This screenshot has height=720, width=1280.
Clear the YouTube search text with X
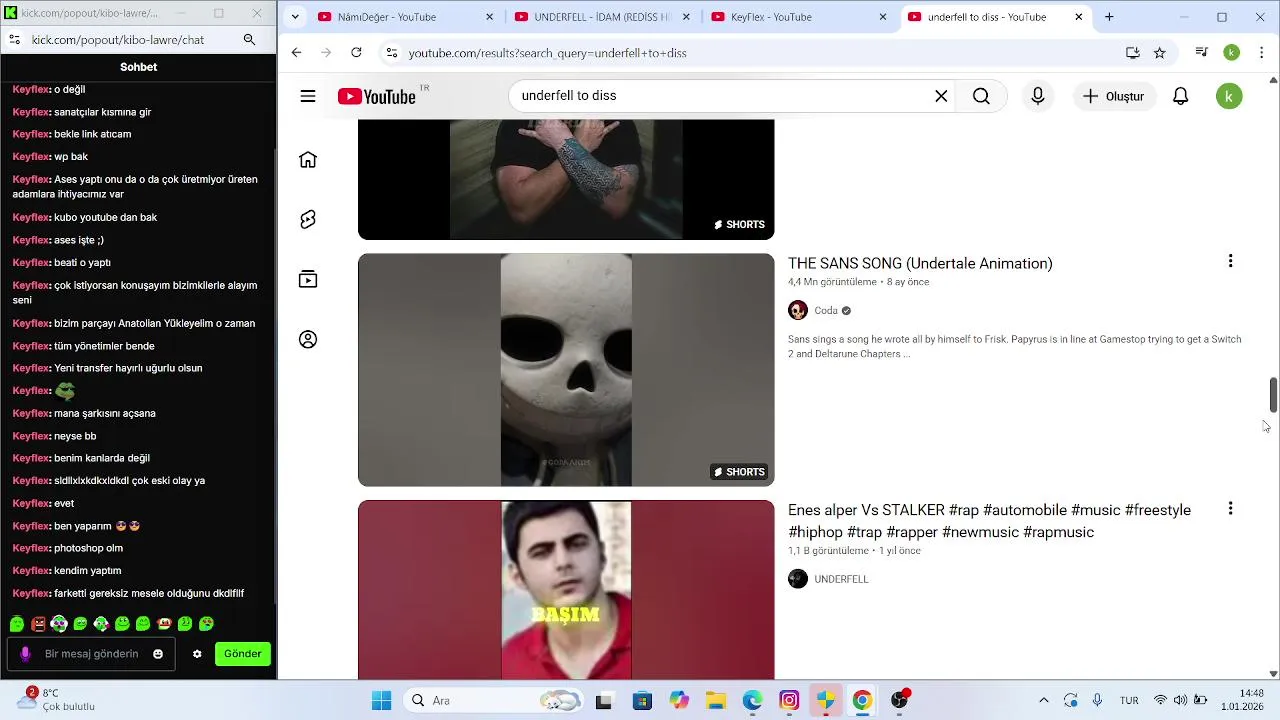pyautogui.click(x=941, y=96)
